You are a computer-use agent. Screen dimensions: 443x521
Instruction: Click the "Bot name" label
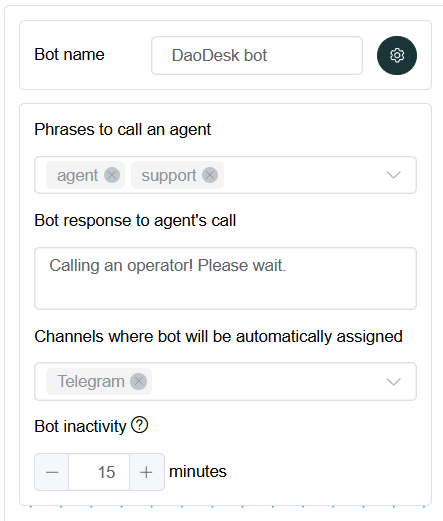point(69,54)
